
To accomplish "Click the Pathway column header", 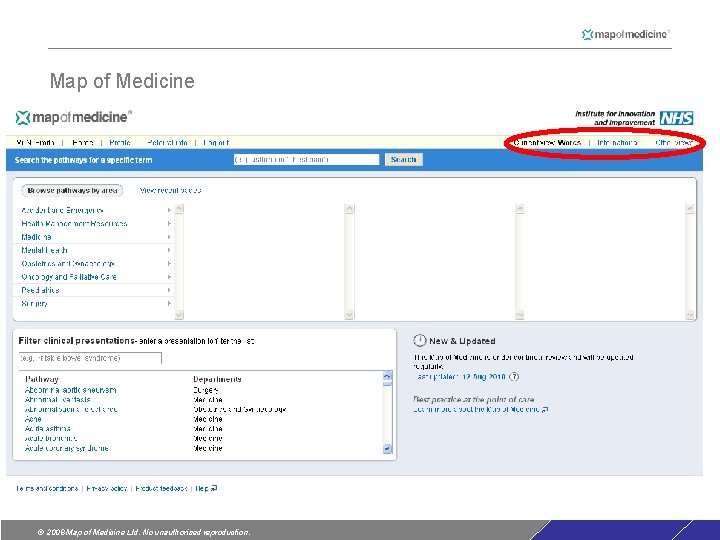I will [42, 379].
